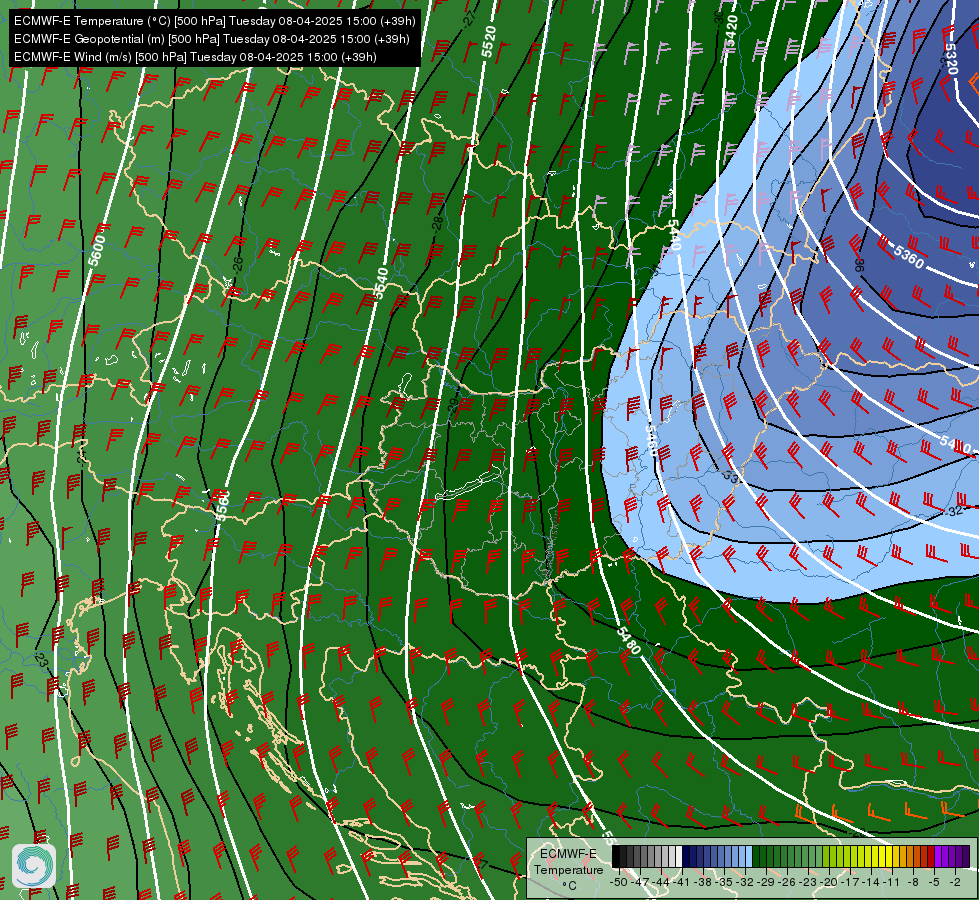Click the -35 tick label in legend
This screenshot has height=900, width=979.
(724, 883)
